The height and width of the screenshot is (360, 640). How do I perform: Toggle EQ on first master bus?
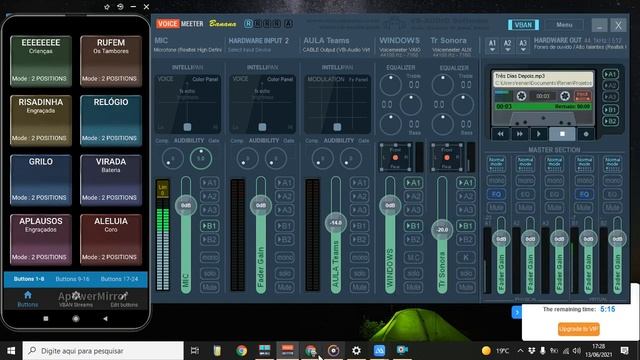click(496, 194)
